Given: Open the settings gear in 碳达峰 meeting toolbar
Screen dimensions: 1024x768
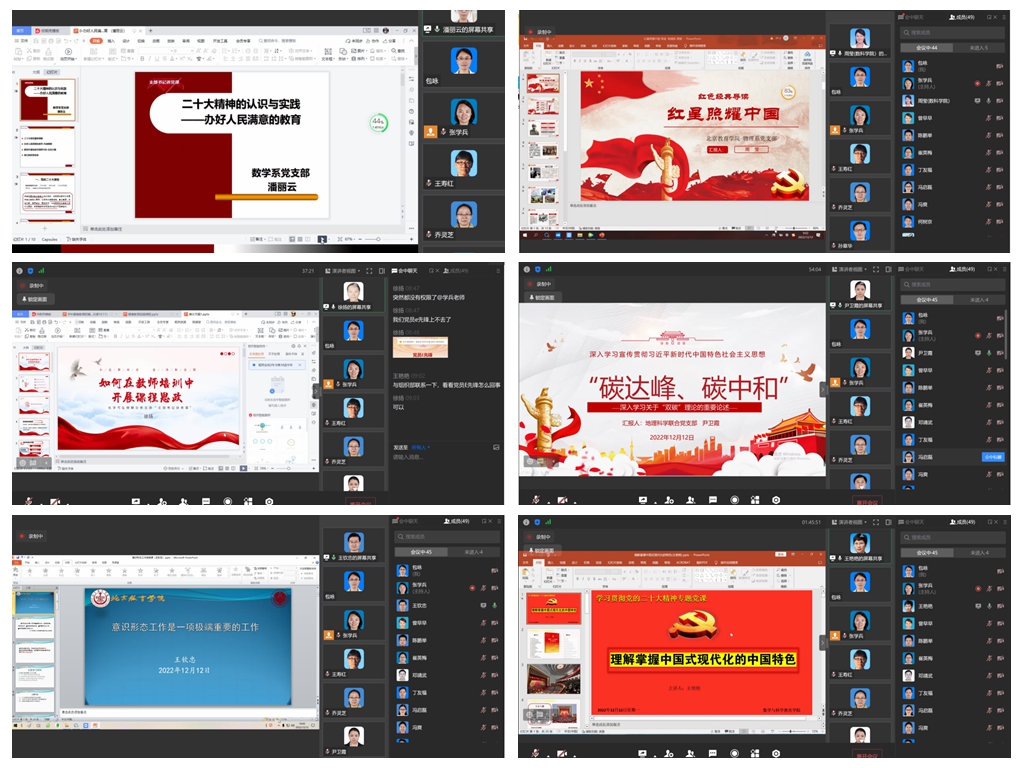Looking at the screenshot, I should pos(776,500).
